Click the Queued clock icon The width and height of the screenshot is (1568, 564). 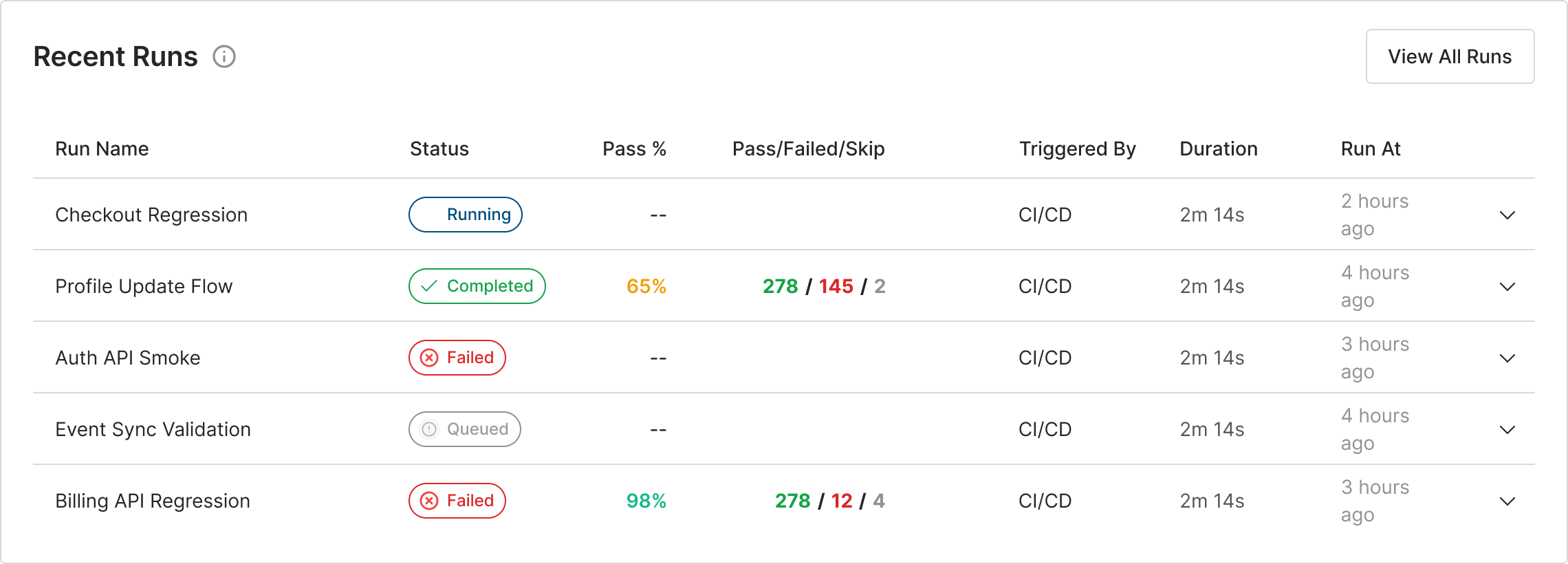(429, 429)
